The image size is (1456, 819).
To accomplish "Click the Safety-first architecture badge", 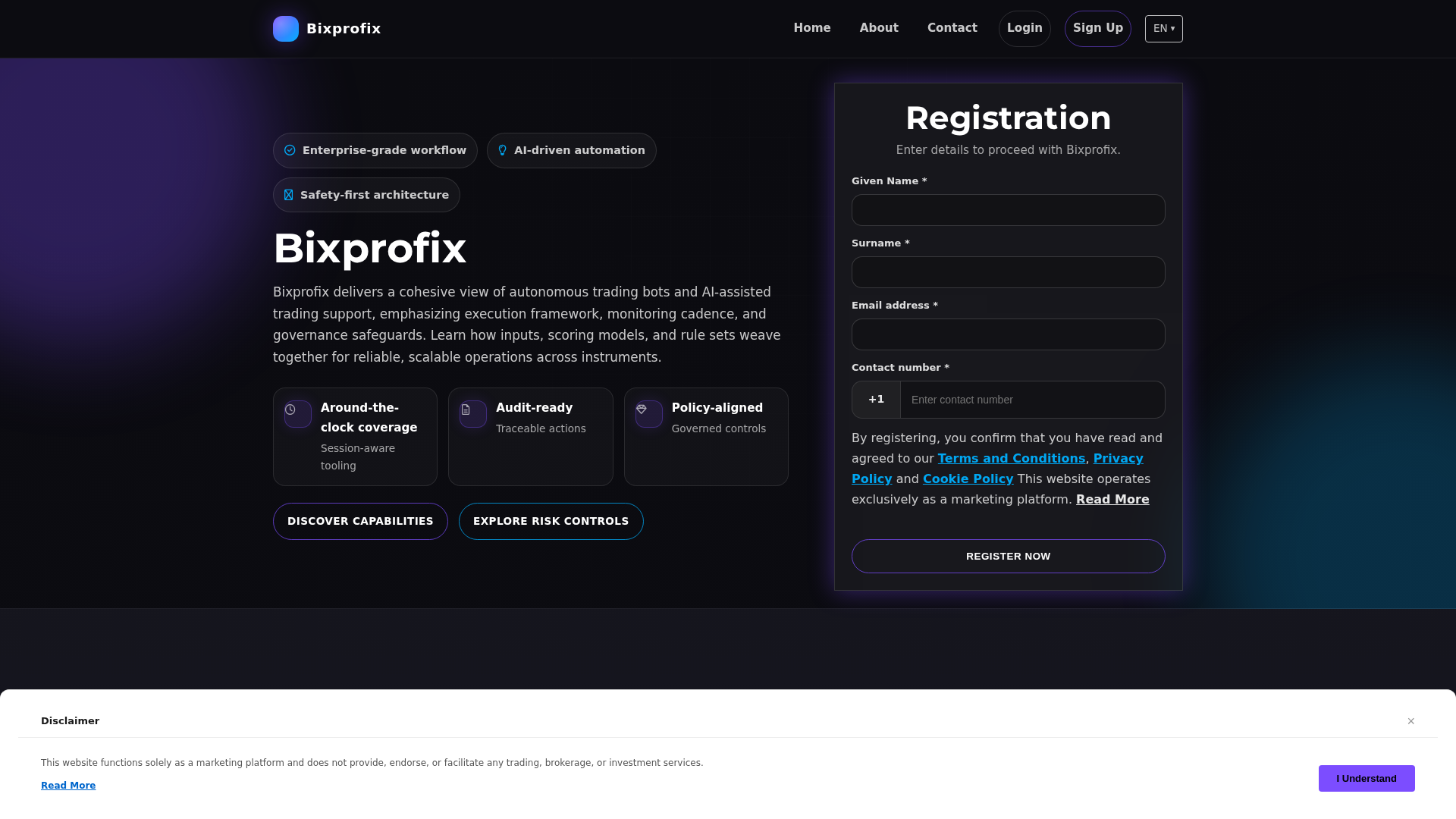I will point(366,195).
